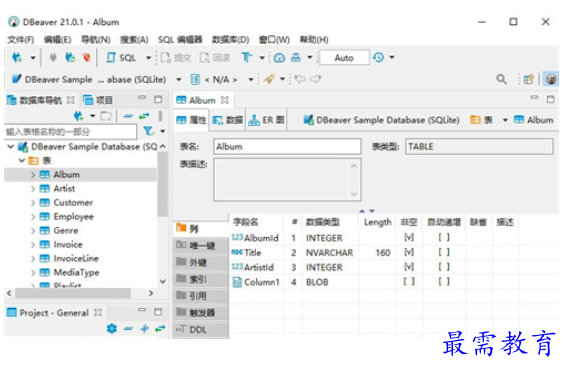Click the navigator collapse all icon
Viewport: 564px width, 375px height.
click(128, 116)
